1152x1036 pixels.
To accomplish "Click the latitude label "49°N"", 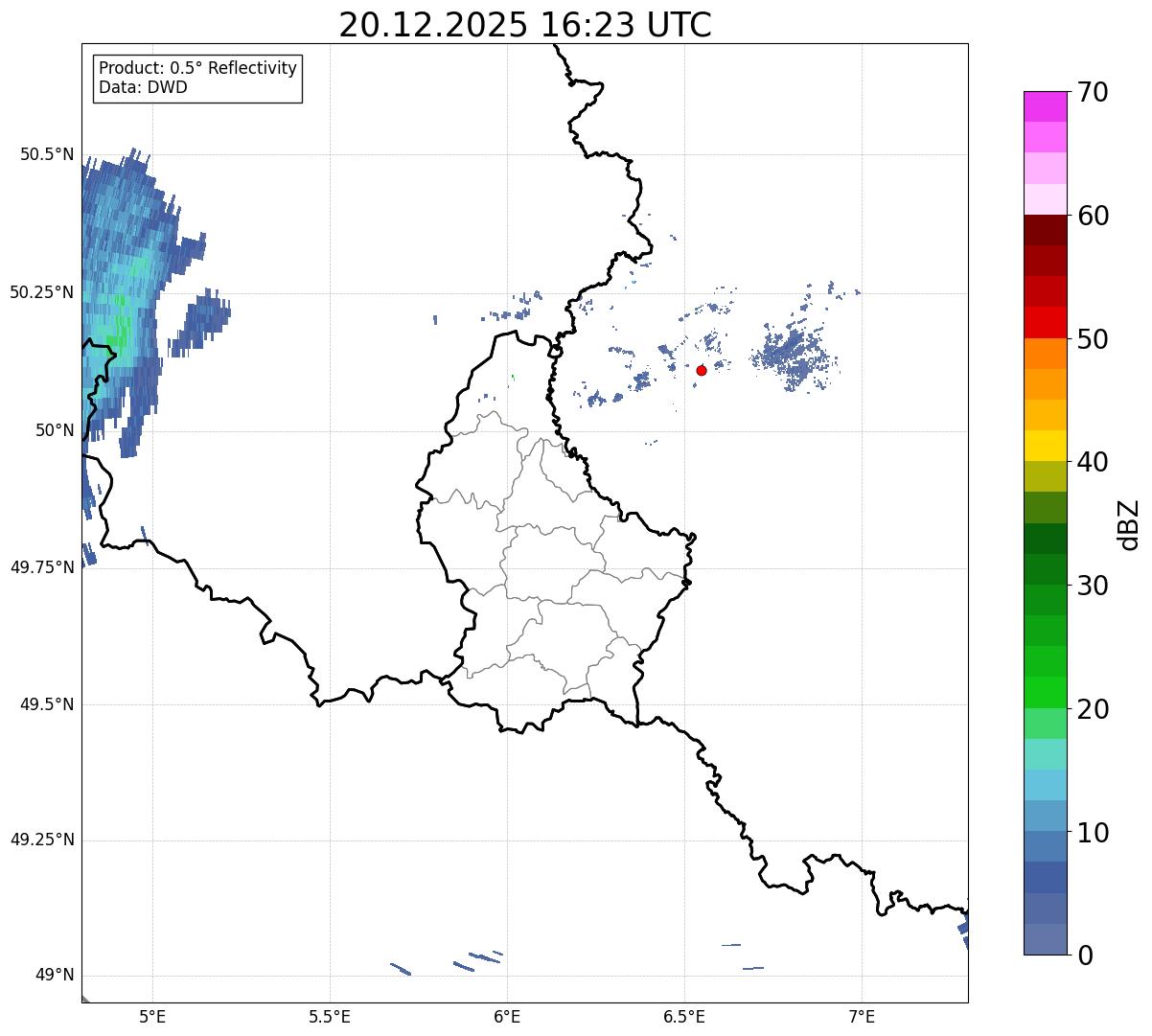I will tap(53, 976).
